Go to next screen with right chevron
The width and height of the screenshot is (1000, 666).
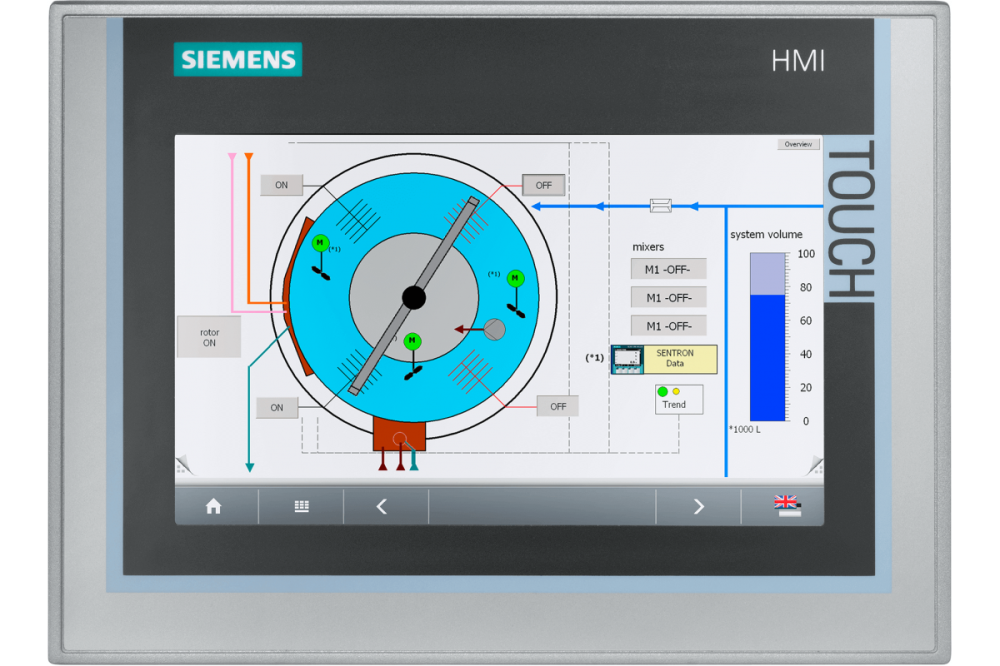[x=698, y=507]
